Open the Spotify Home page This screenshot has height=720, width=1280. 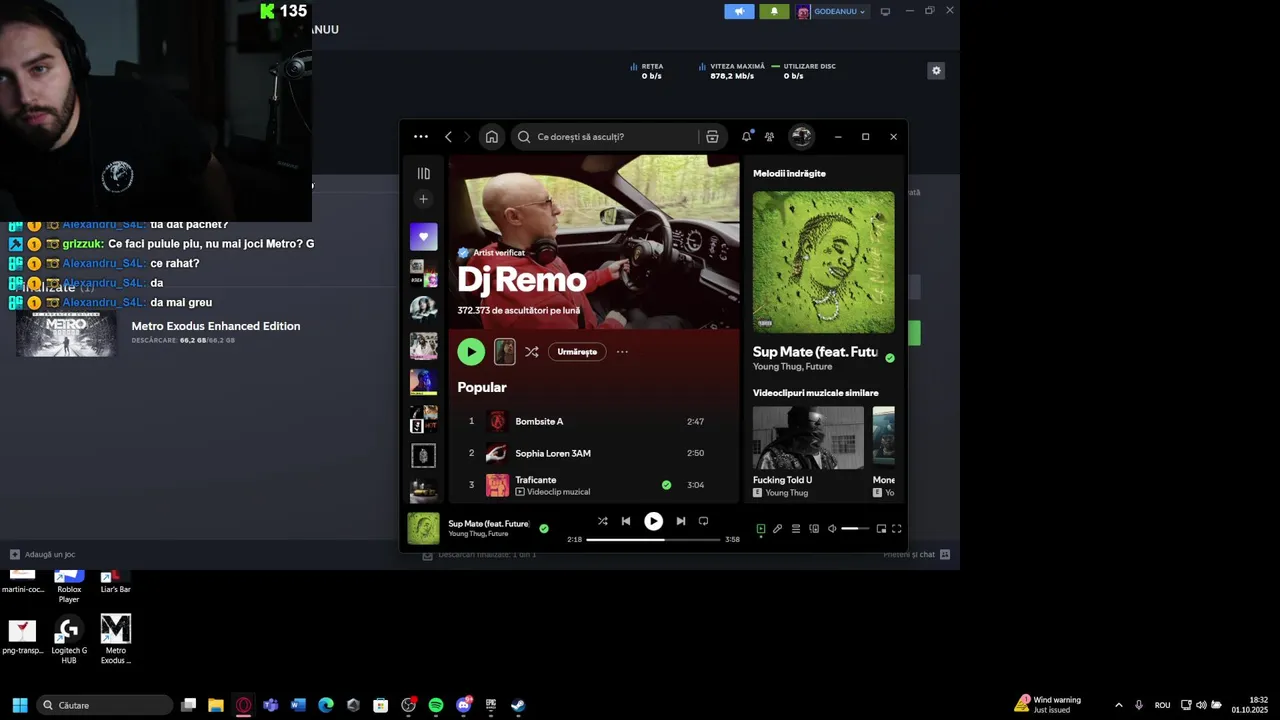pyautogui.click(x=491, y=137)
